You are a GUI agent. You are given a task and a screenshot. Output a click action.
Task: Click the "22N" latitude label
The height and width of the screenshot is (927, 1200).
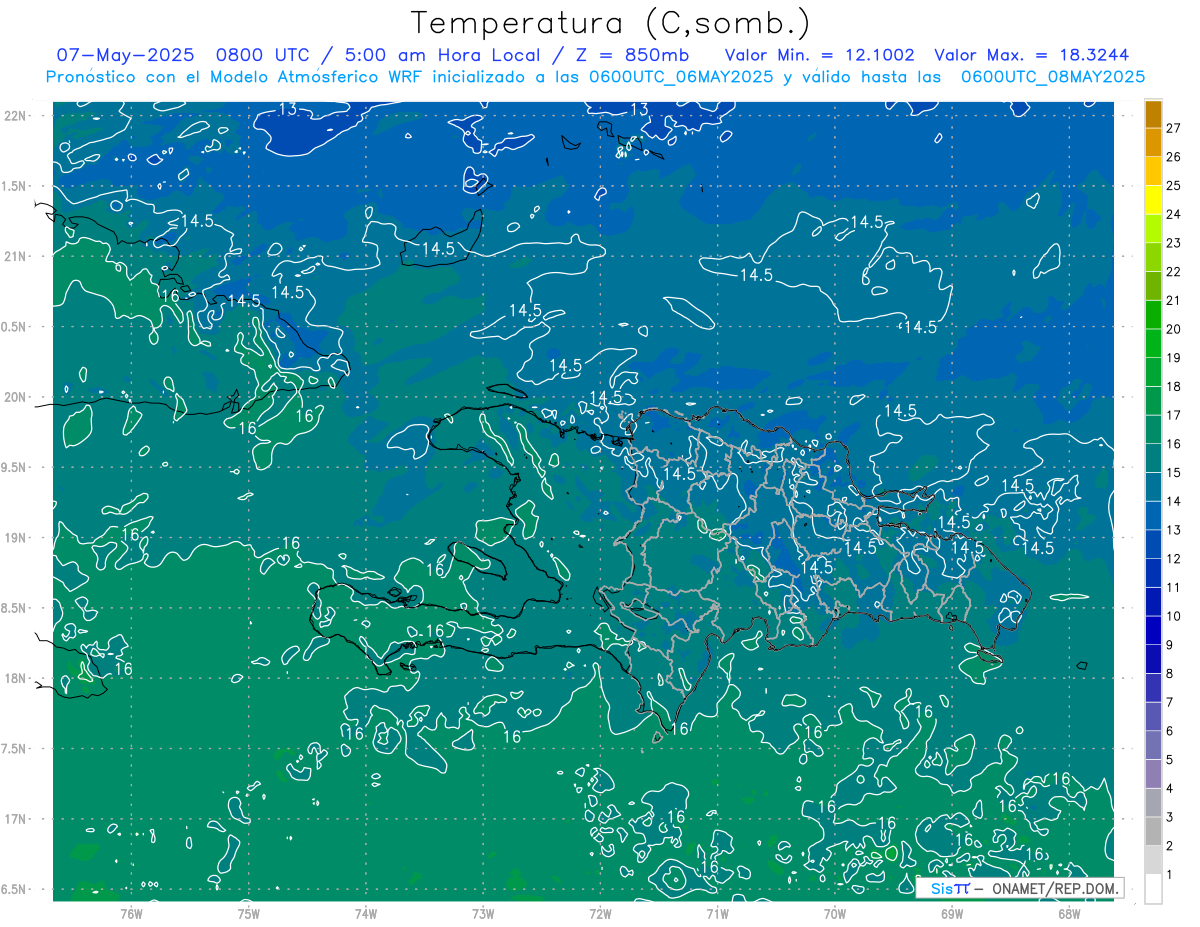tap(16, 115)
